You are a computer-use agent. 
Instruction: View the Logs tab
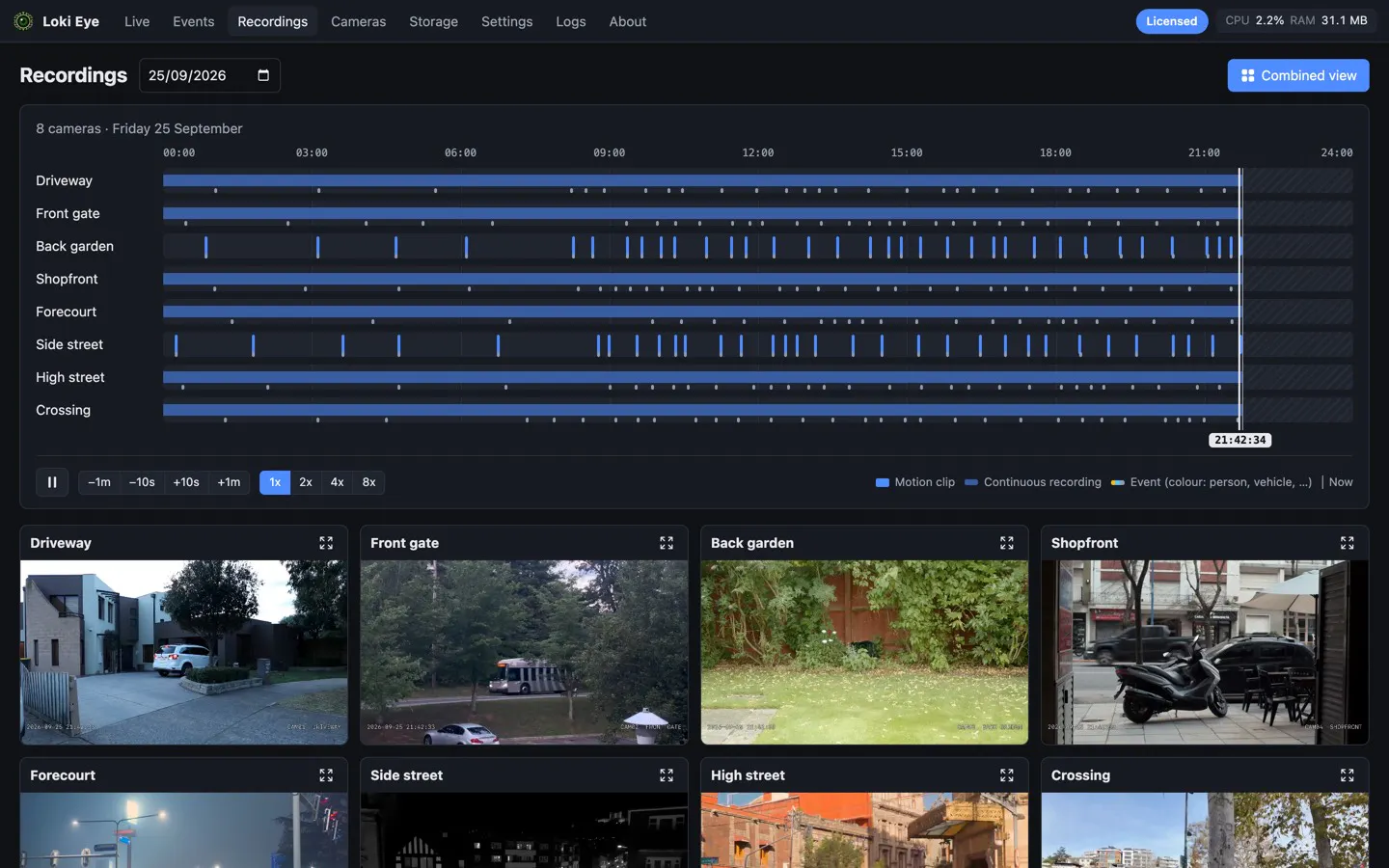[x=571, y=21]
